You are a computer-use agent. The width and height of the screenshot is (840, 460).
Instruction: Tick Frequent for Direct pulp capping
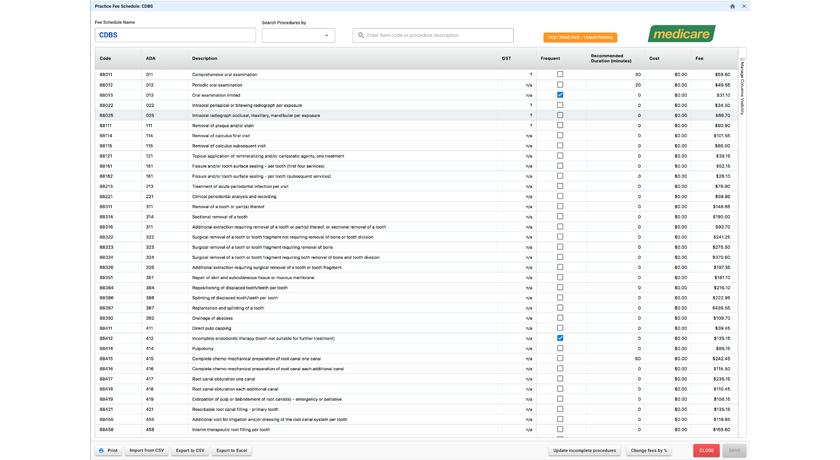(x=560, y=328)
